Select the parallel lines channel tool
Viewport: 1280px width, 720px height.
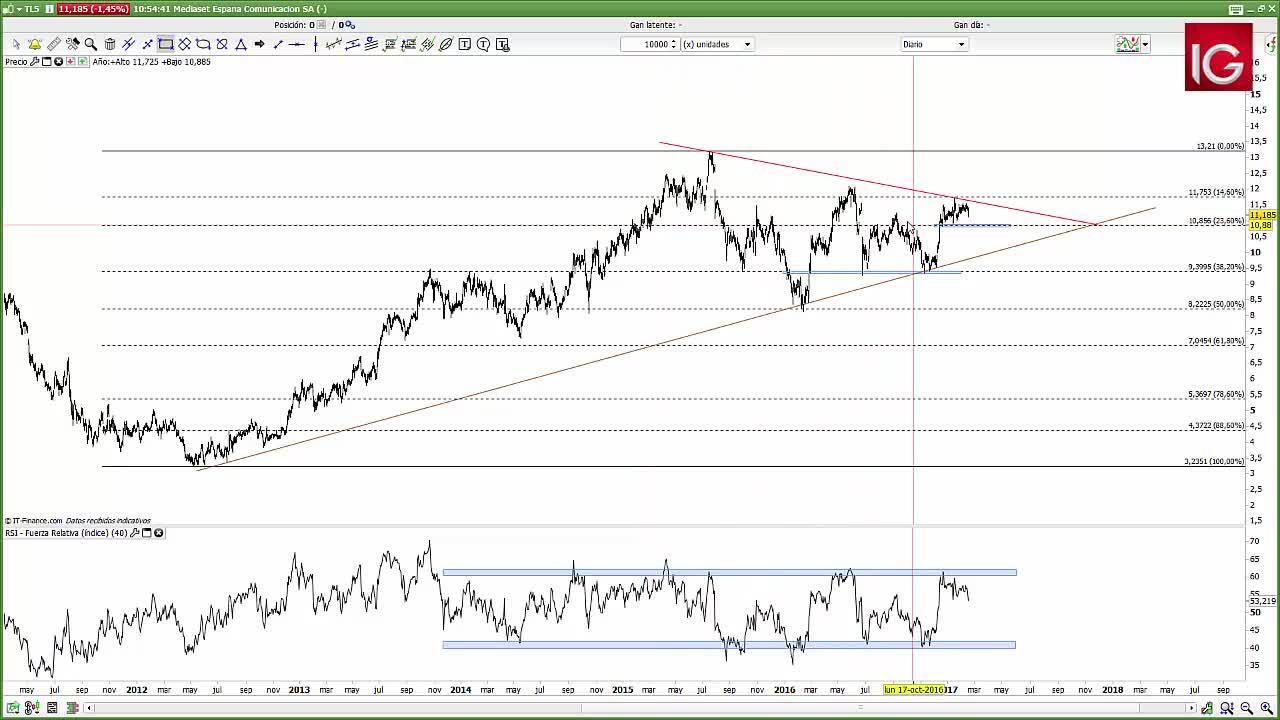[x=128, y=44]
